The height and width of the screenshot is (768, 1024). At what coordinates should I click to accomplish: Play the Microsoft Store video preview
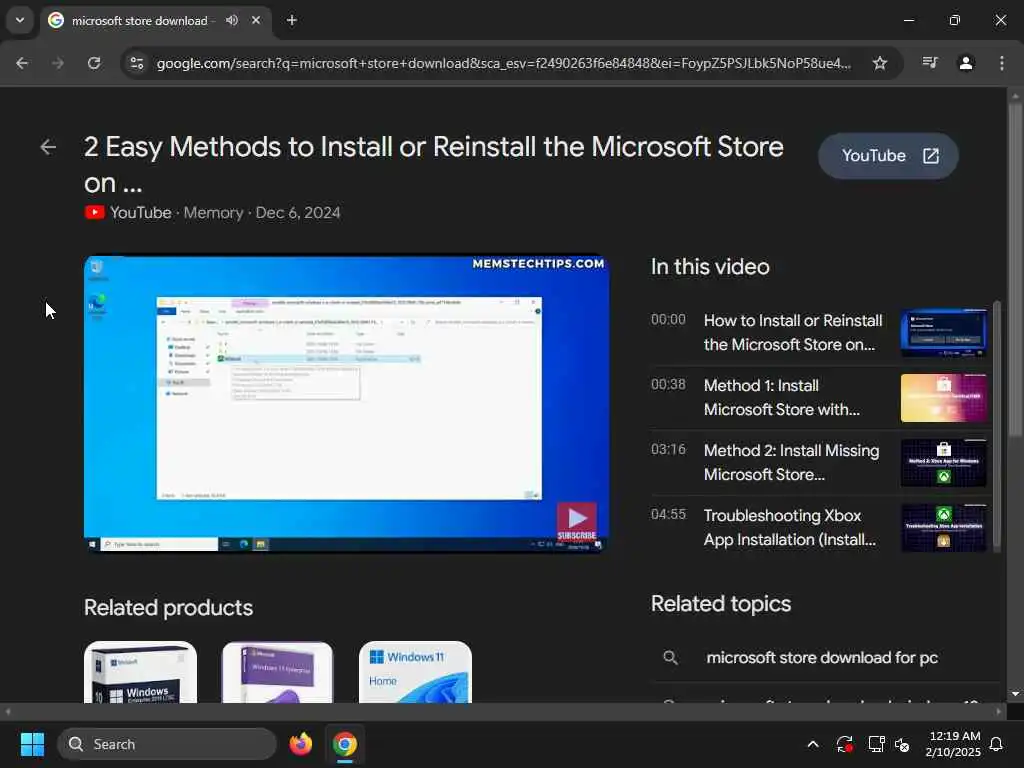(347, 404)
